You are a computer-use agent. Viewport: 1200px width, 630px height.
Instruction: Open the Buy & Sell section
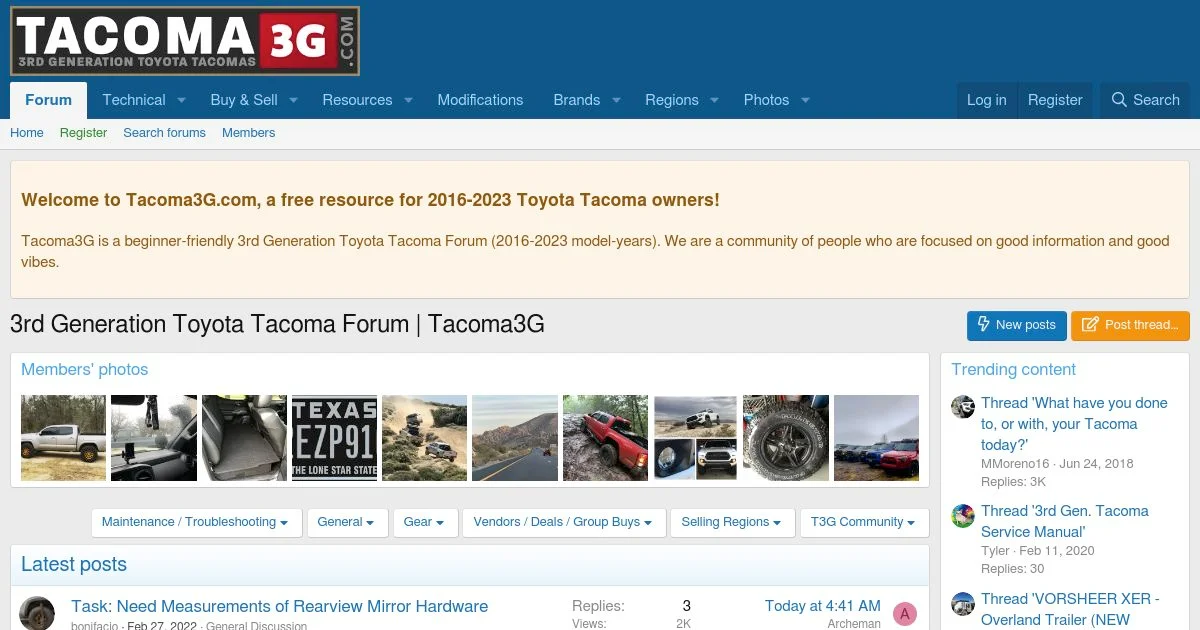click(x=244, y=100)
